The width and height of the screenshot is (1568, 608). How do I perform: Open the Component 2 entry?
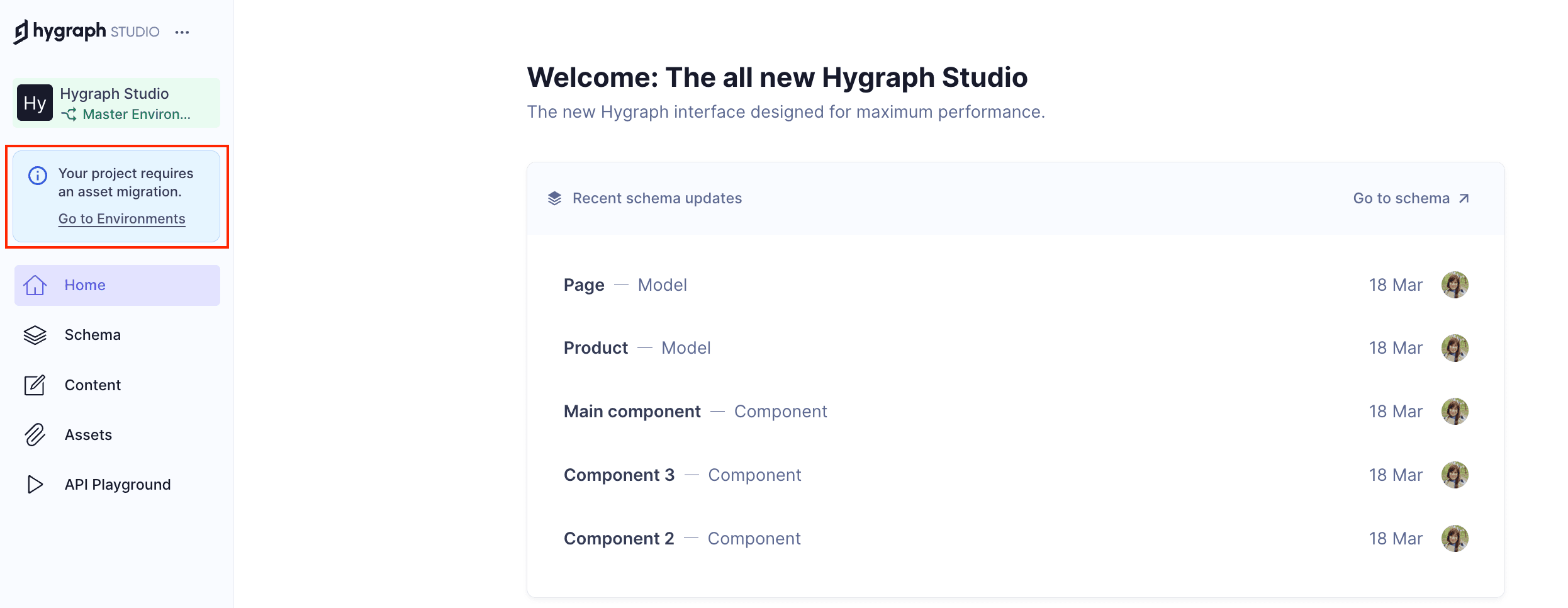619,539
